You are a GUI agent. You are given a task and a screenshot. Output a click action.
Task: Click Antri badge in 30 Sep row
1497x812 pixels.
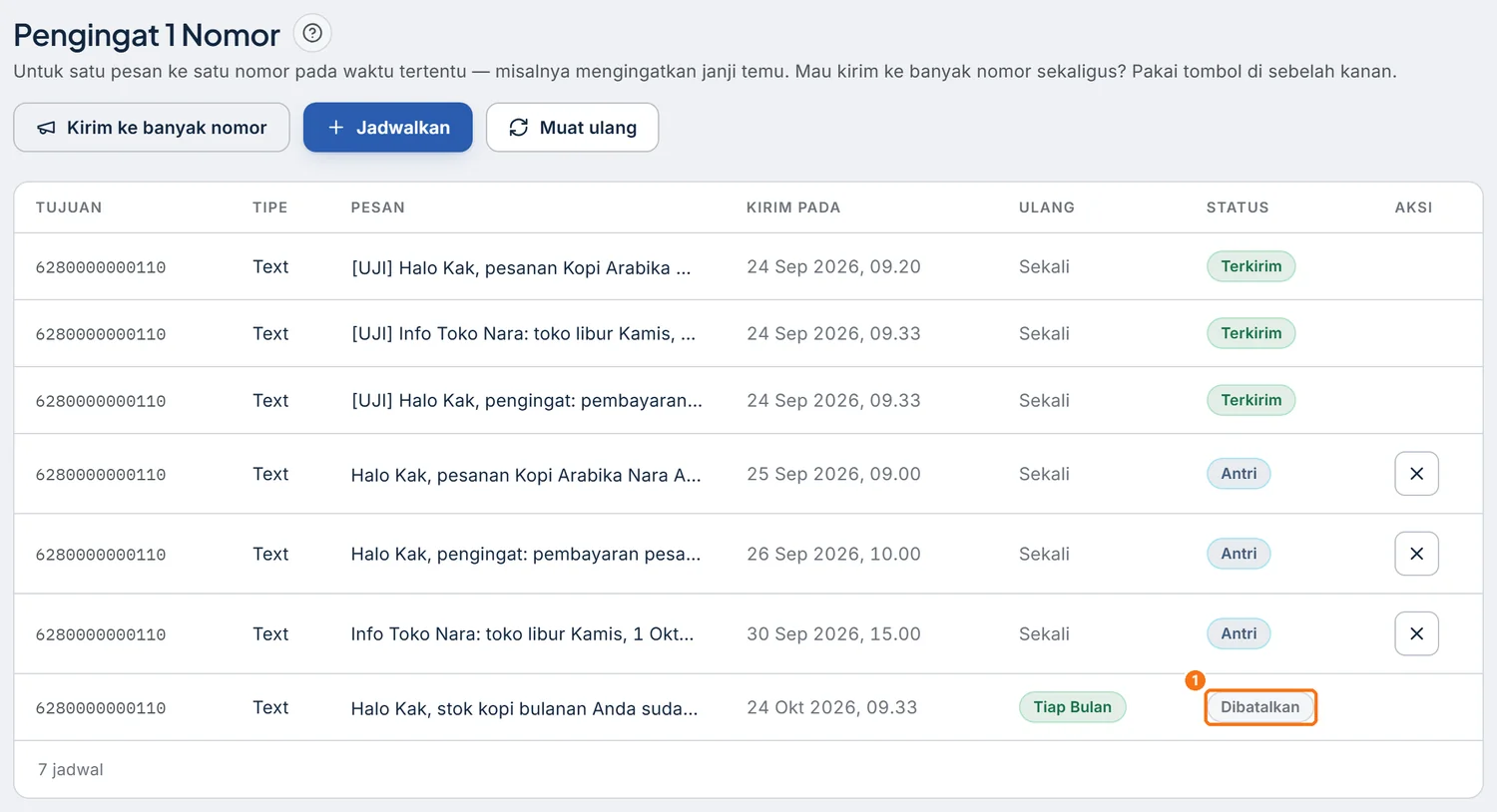(x=1239, y=633)
